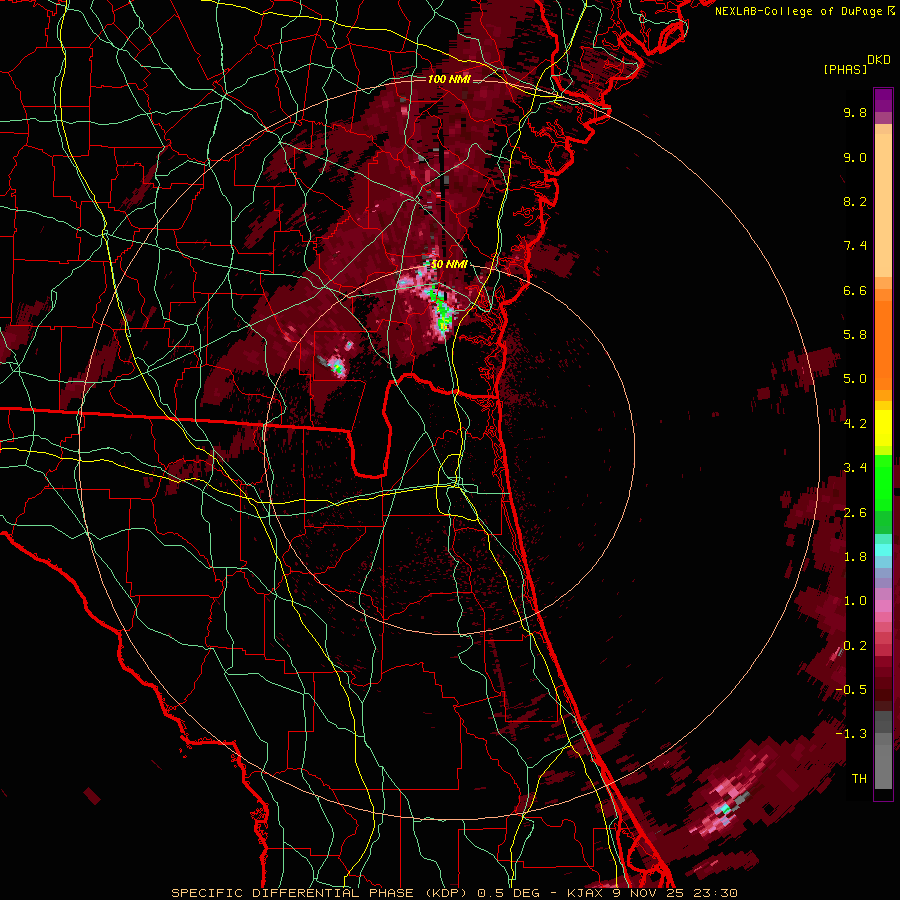Click the 50 NMI range ring label

449,265
